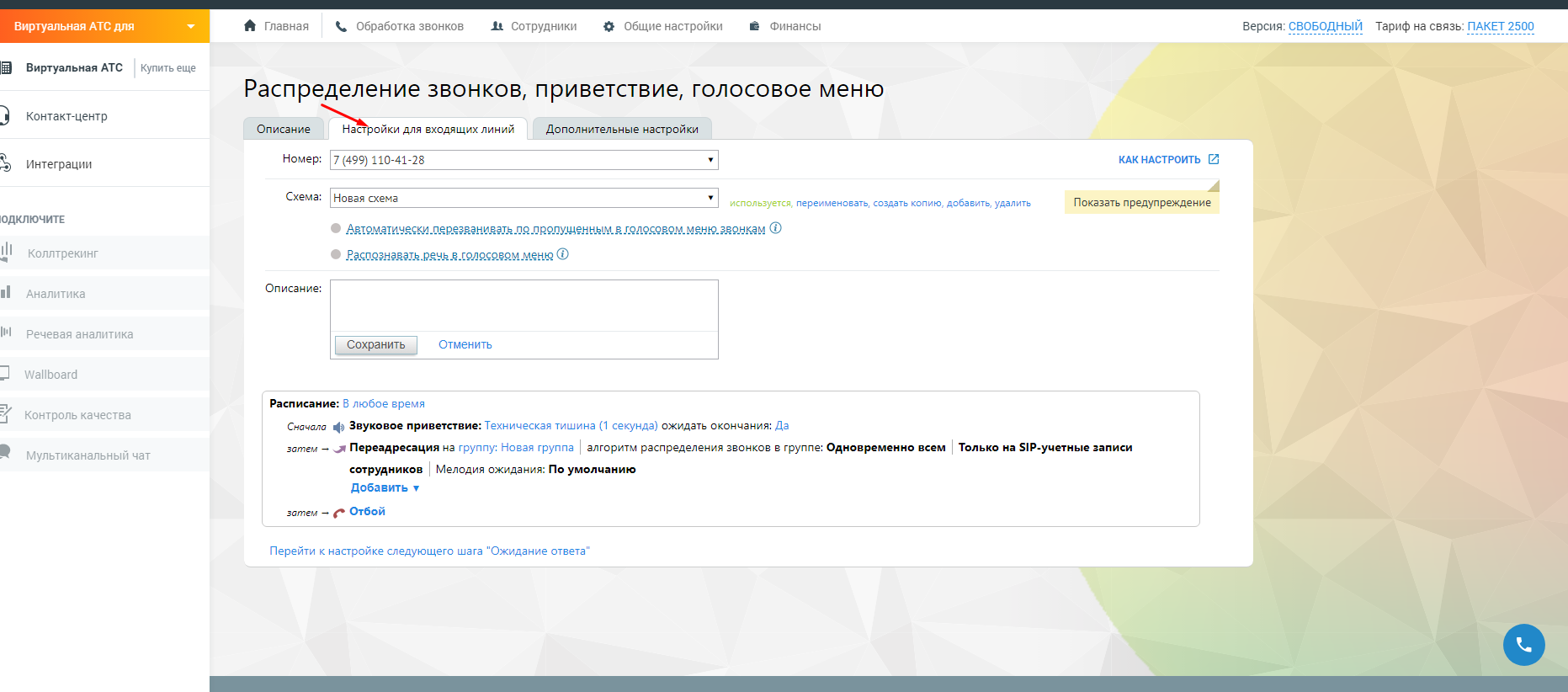Open the floating blue phone call button
Image resolution: width=1568 pixels, height=692 pixels.
click(x=1523, y=645)
